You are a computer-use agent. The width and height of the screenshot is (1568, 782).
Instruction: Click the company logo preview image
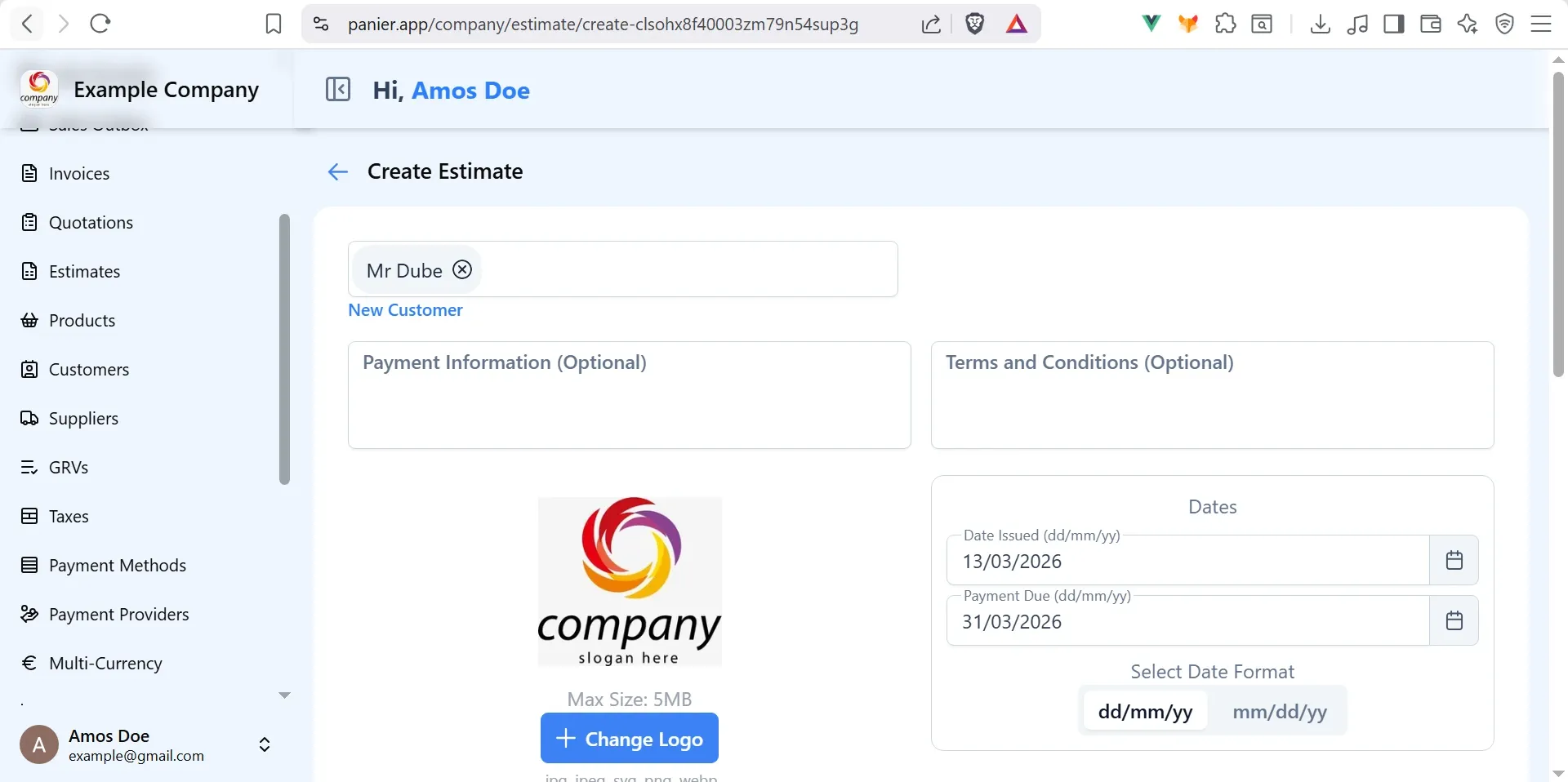[629, 581]
